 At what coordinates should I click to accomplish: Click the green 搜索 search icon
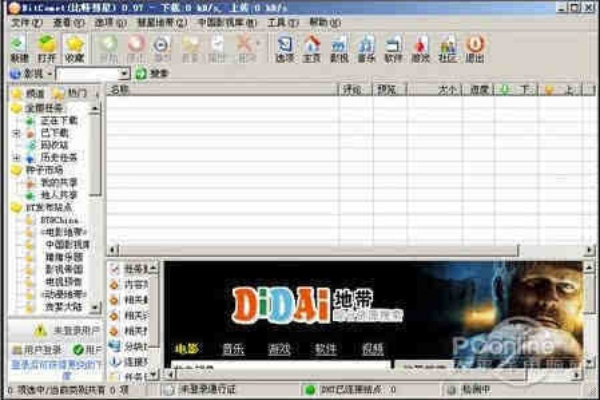pyautogui.click(x=141, y=73)
